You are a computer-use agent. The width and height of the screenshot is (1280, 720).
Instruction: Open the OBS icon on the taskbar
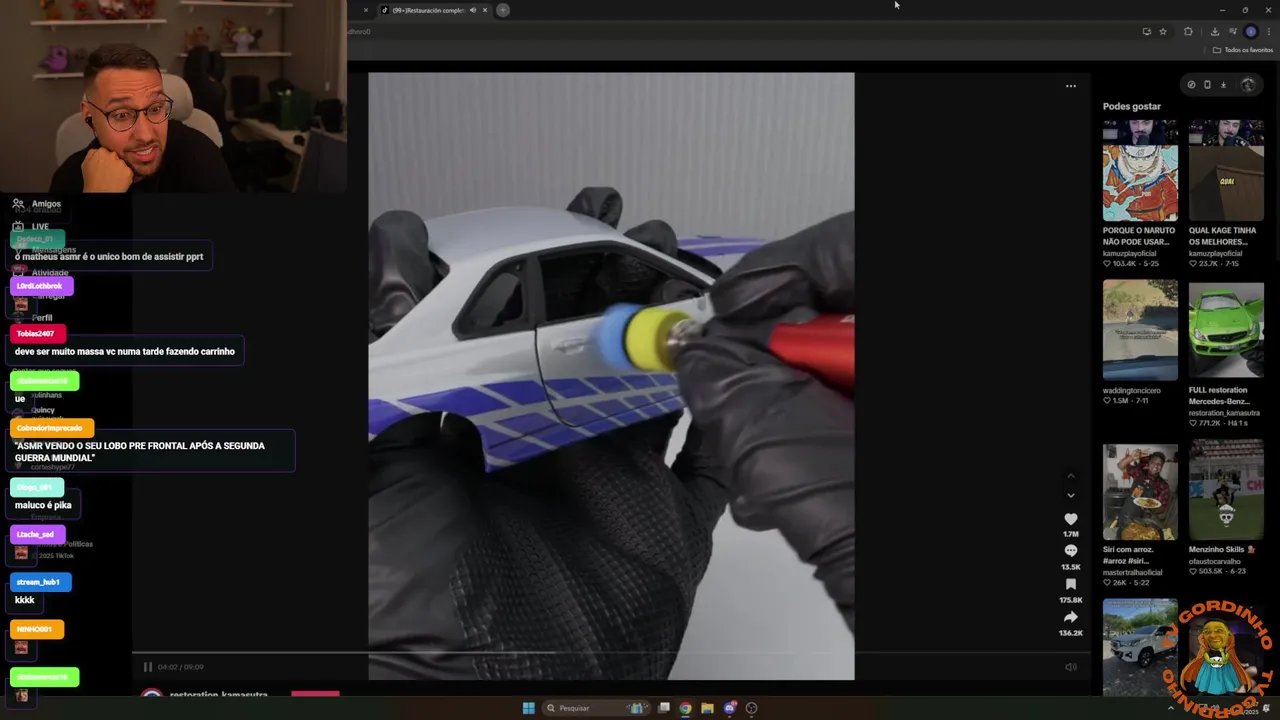point(751,708)
